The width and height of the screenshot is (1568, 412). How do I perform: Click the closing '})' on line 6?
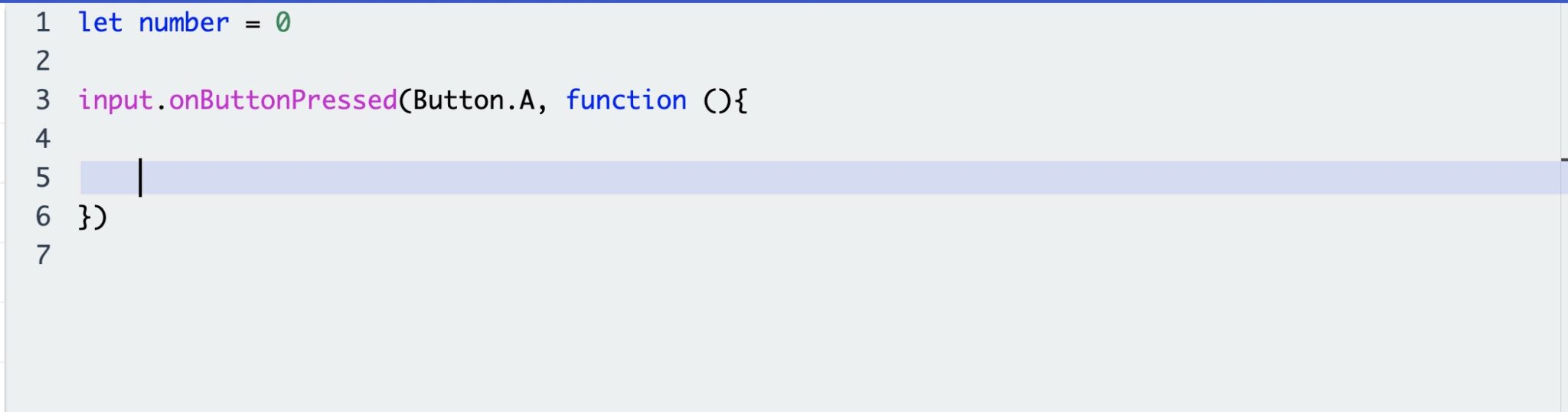tap(93, 217)
